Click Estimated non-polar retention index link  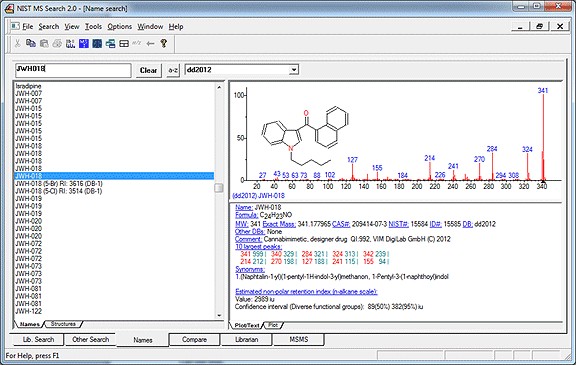[306, 292]
